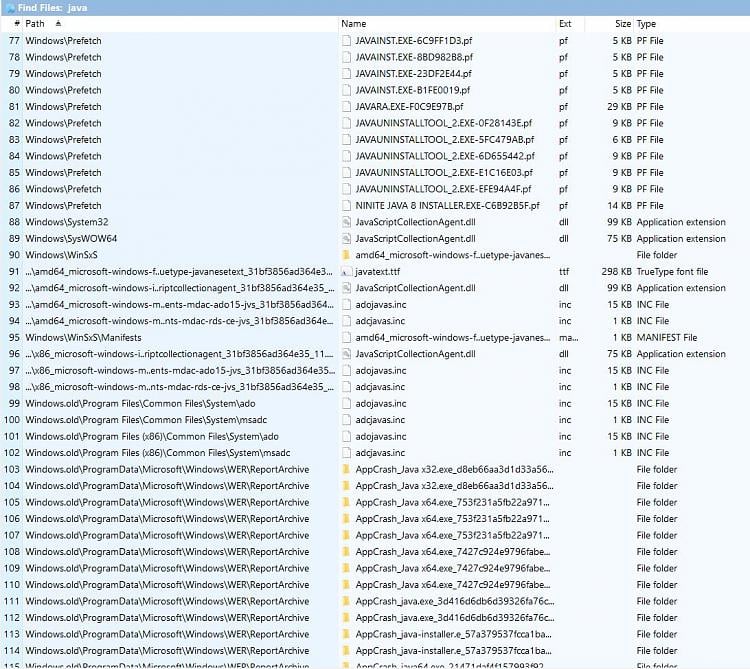This screenshot has width=750, height=669.
Task: Click the Windows\SysWOW64 path in row 89
Action: [x=71, y=239]
